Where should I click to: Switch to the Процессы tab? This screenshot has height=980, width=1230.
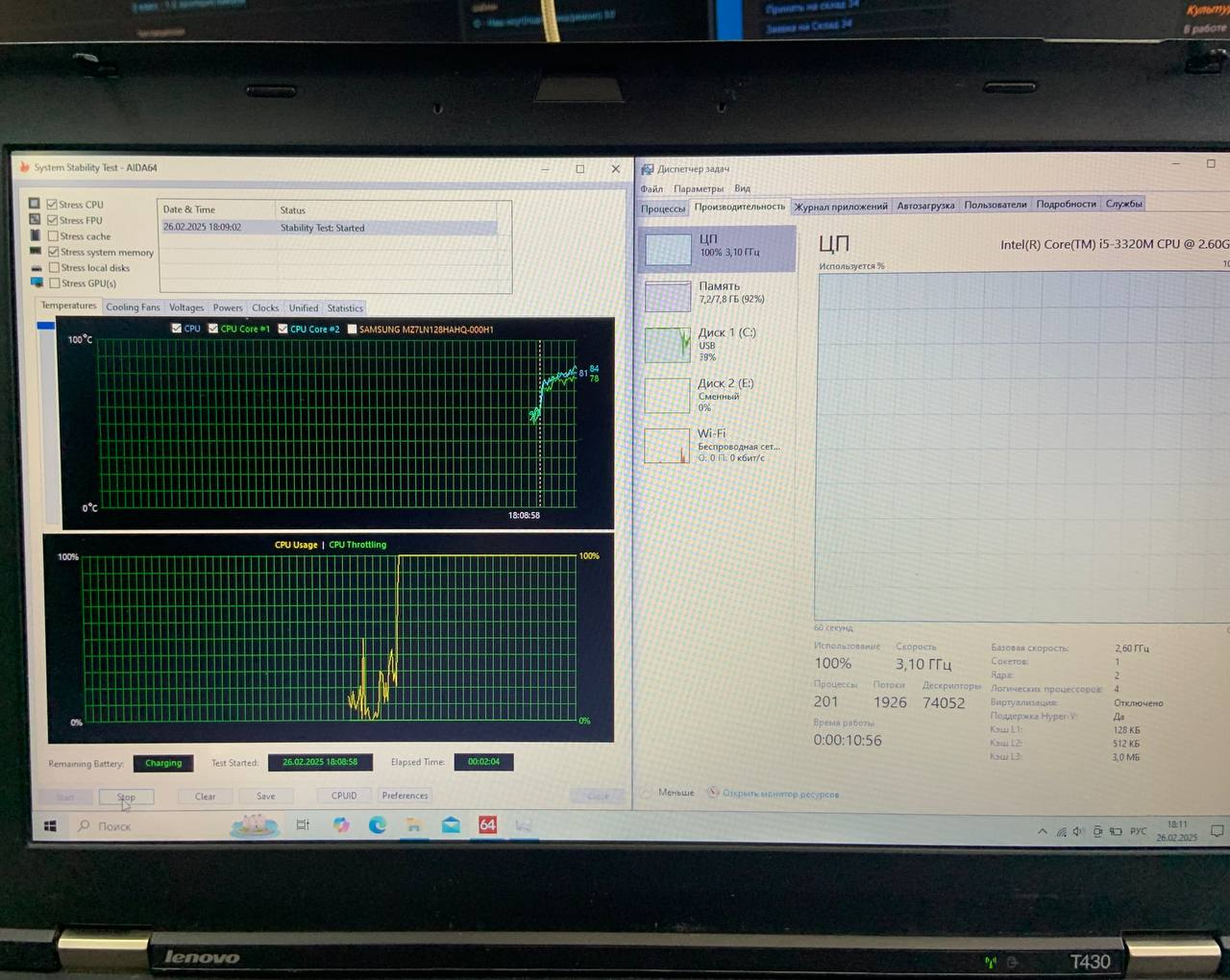click(663, 208)
